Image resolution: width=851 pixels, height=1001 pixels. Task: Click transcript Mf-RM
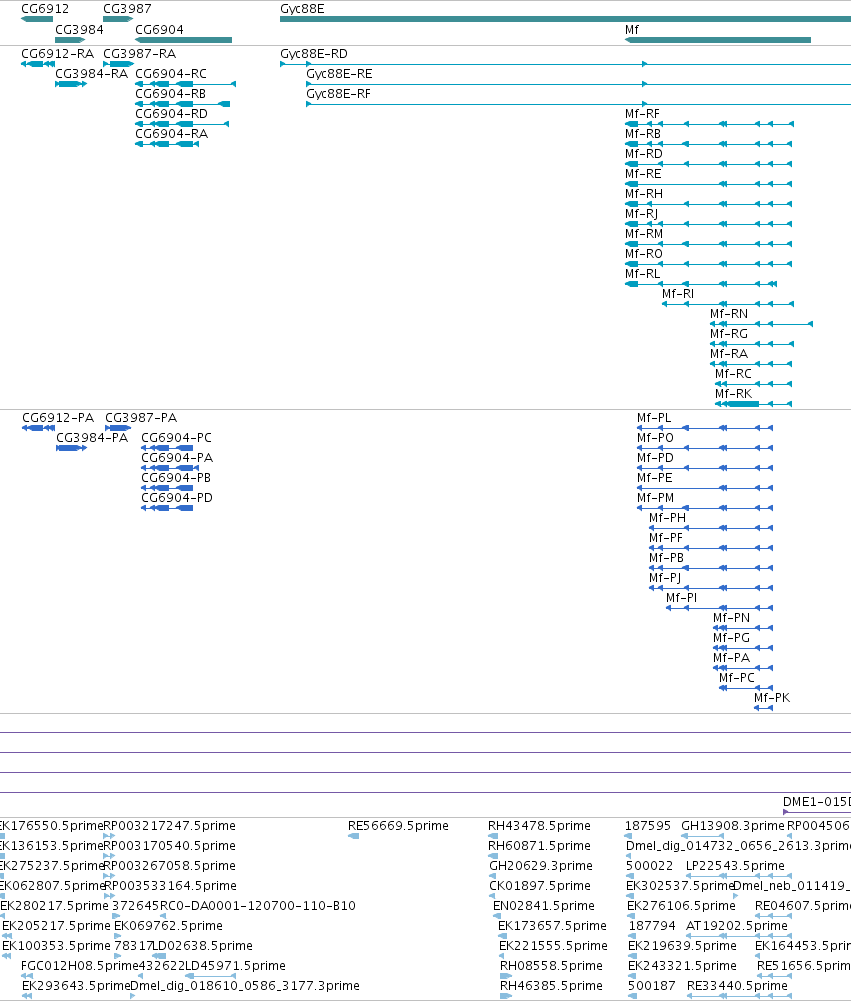click(x=644, y=234)
